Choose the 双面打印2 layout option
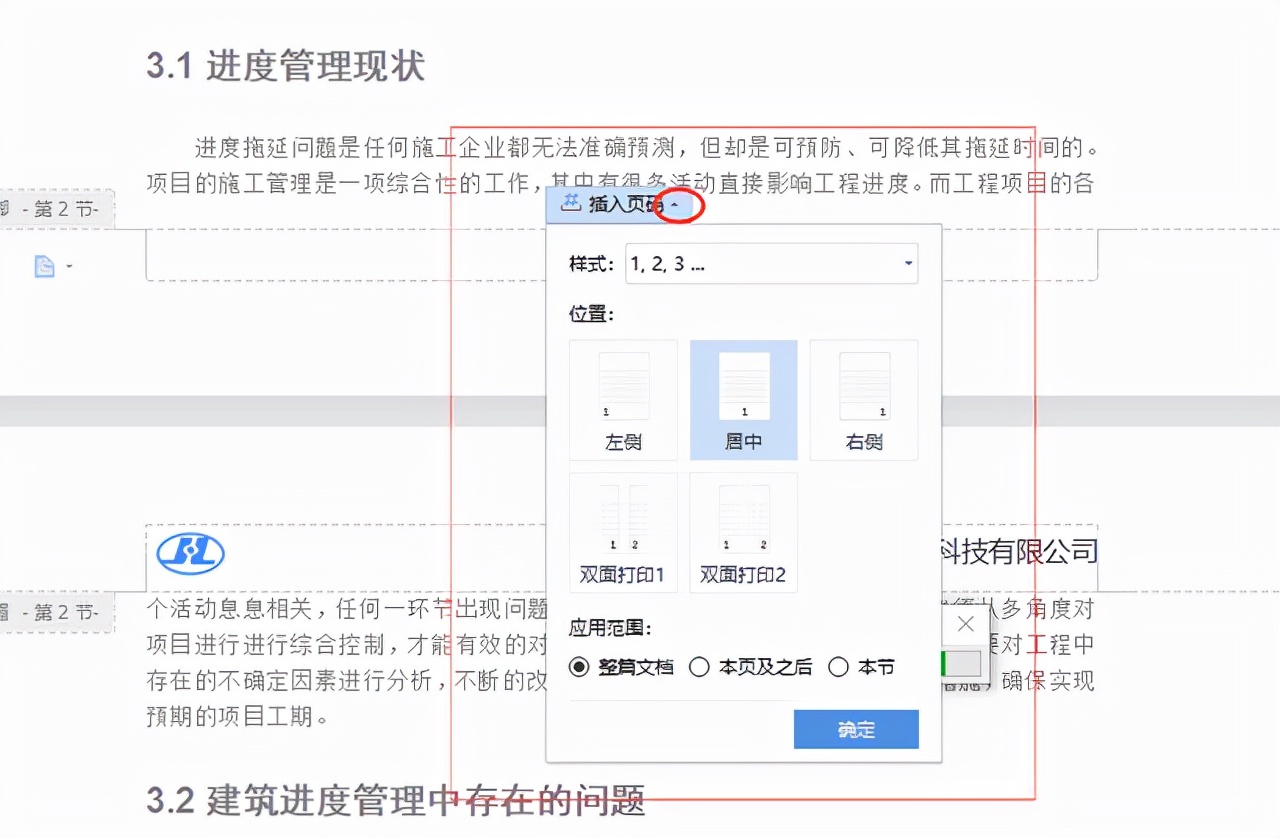 (x=743, y=532)
